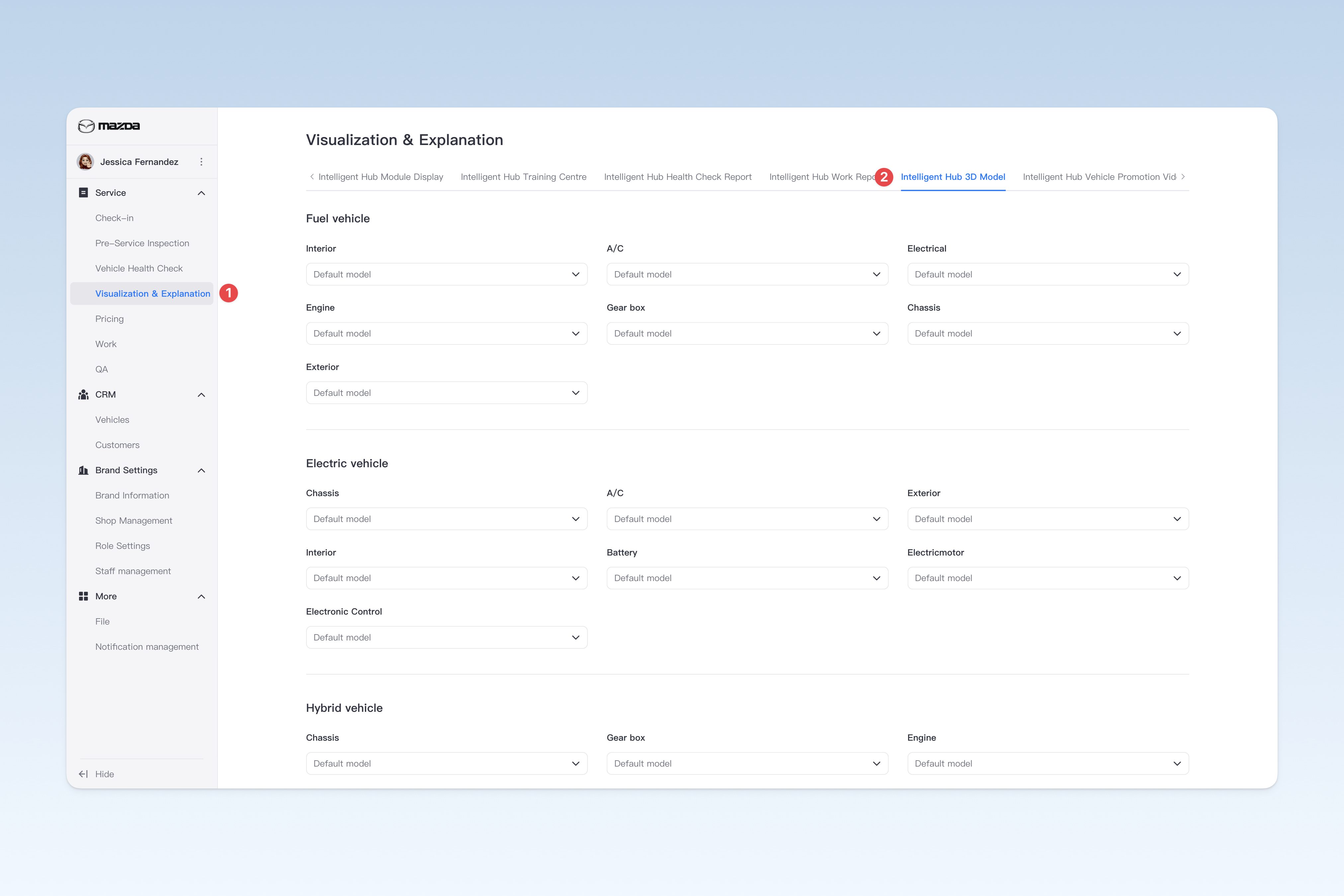
Task: Open Vehicle Health Check
Action: pyautogui.click(x=139, y=268)
